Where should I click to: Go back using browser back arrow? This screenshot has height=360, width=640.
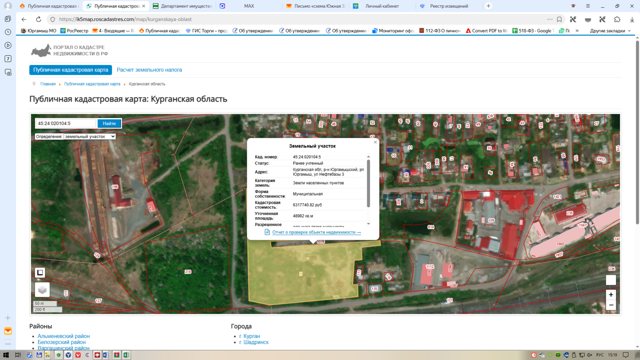click(24, 19)
